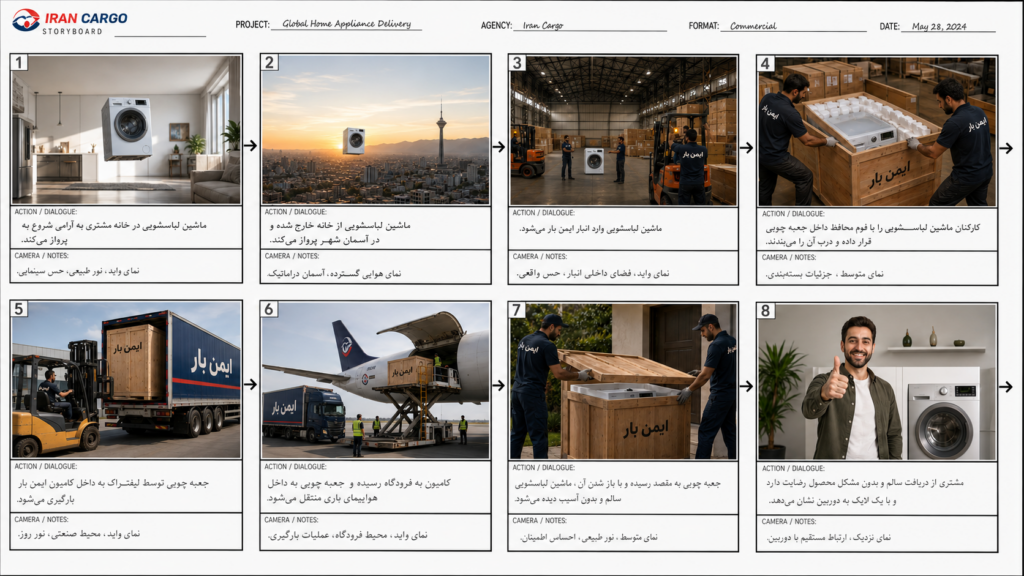Select panel 4 Camera/Notes Persian text
The image size is (1024, 576).
pyautogui.click(x=825, y=274)
